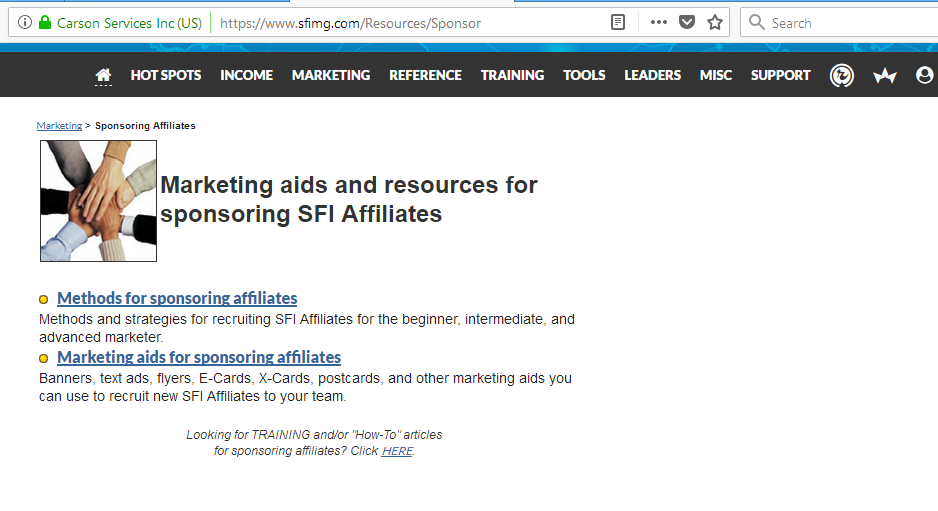Open the MARKETING menu
This screenshot has height=511, width=938.
click(331, 75)
